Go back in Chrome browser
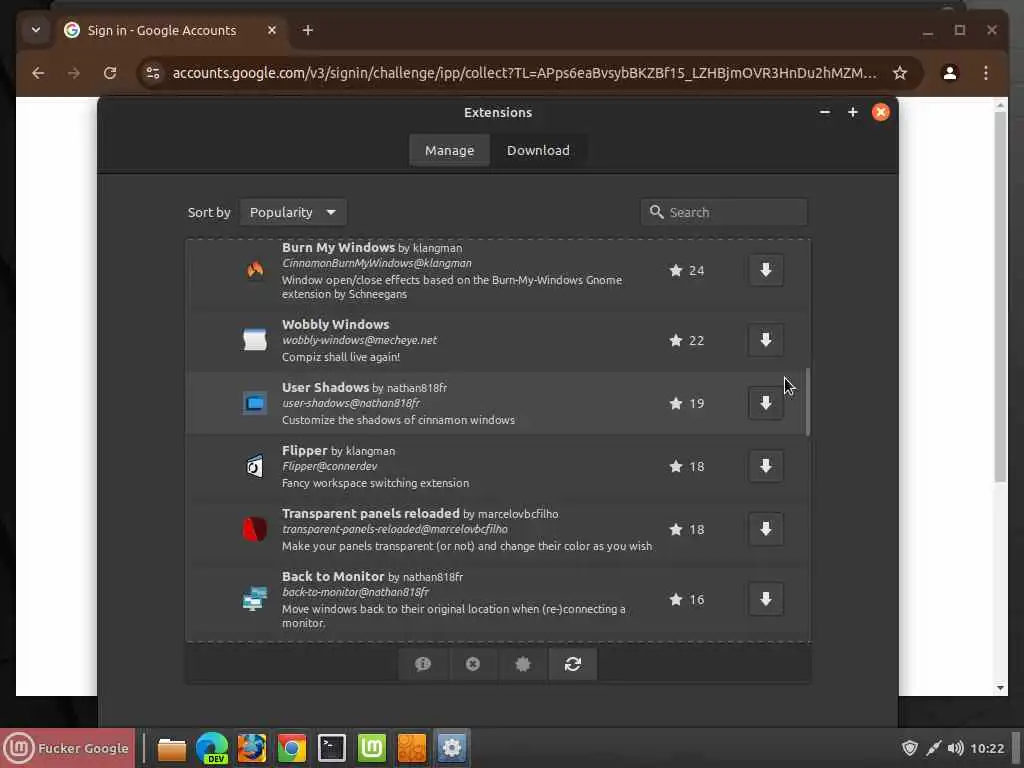The image size is (1024, 768). (x=38, y=72)
